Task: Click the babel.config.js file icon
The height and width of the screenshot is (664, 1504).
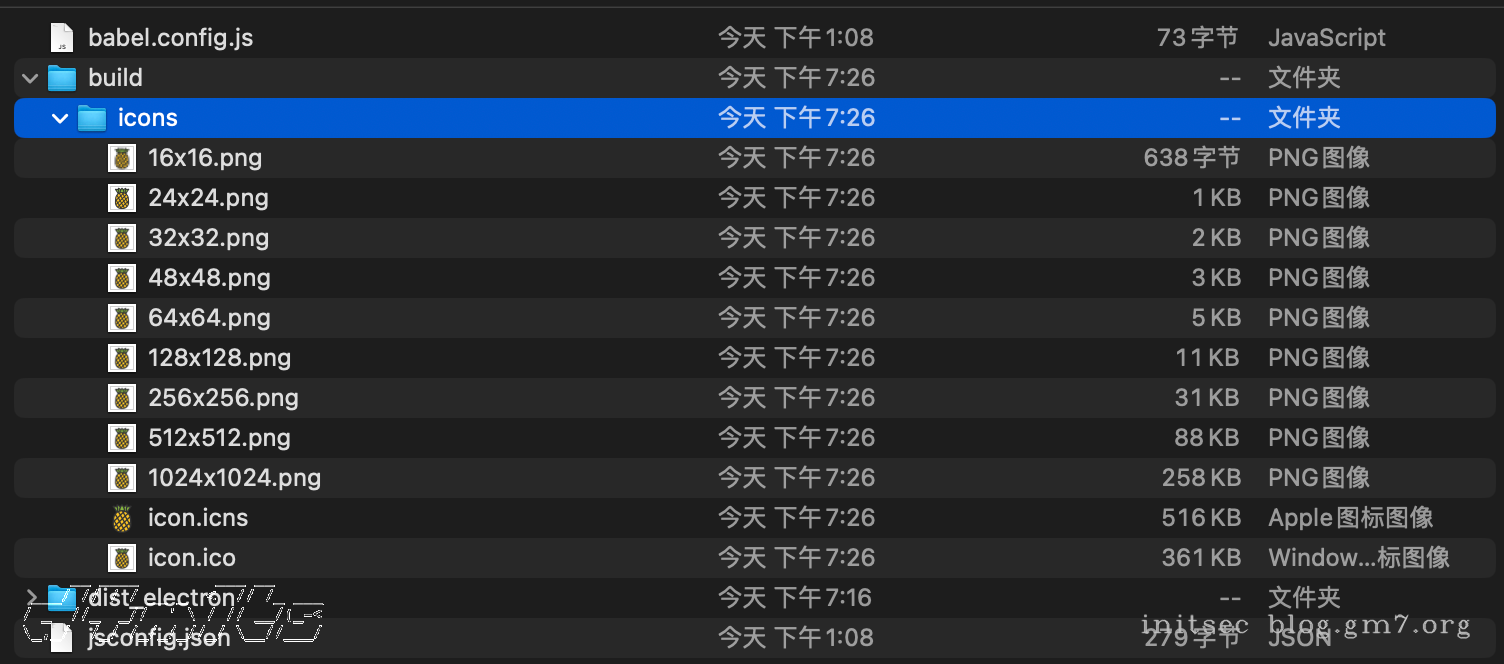Action: point(62,38)
